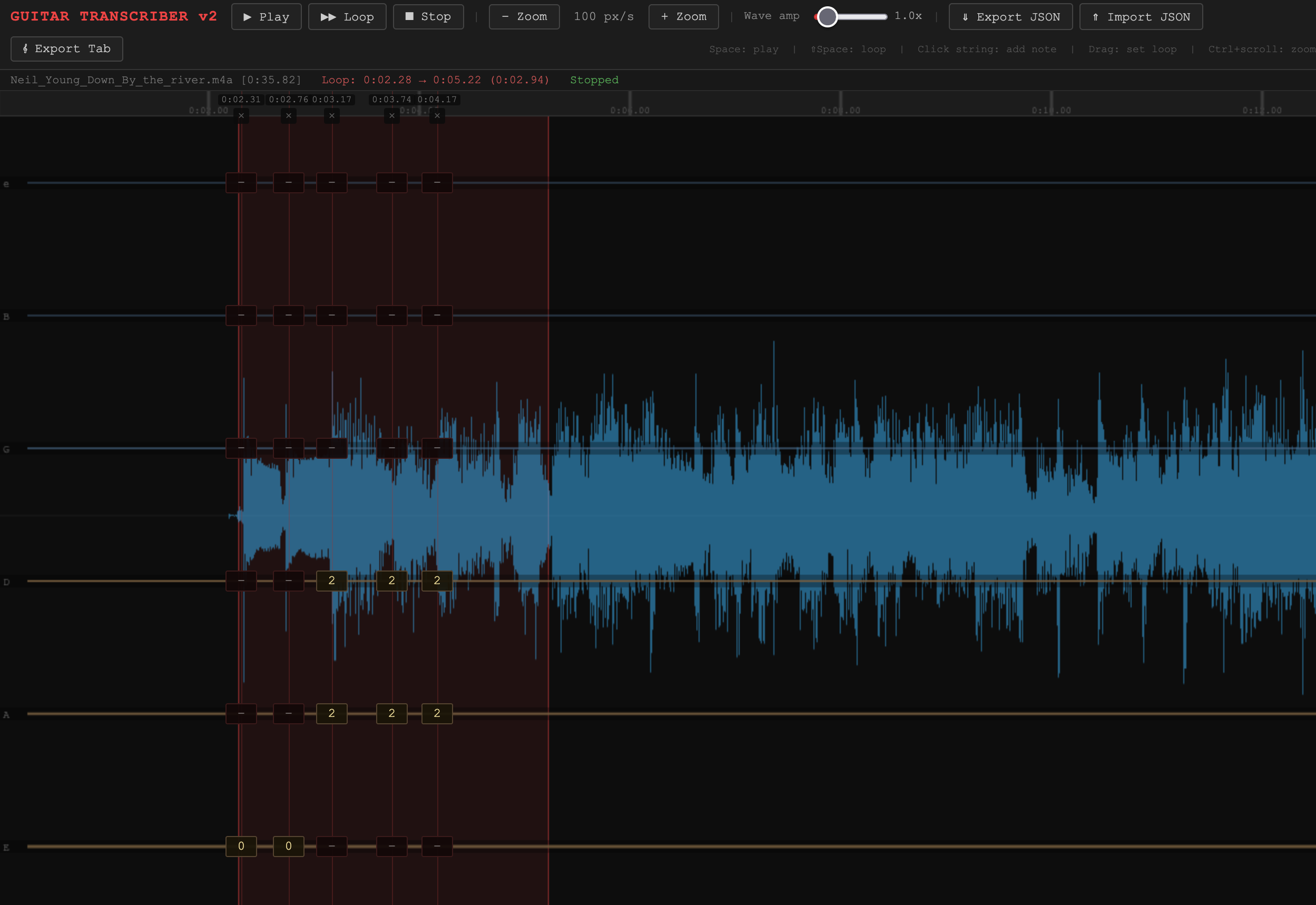Import a JSON file
Viewport: 1316px width, 905px height.
1141,17
